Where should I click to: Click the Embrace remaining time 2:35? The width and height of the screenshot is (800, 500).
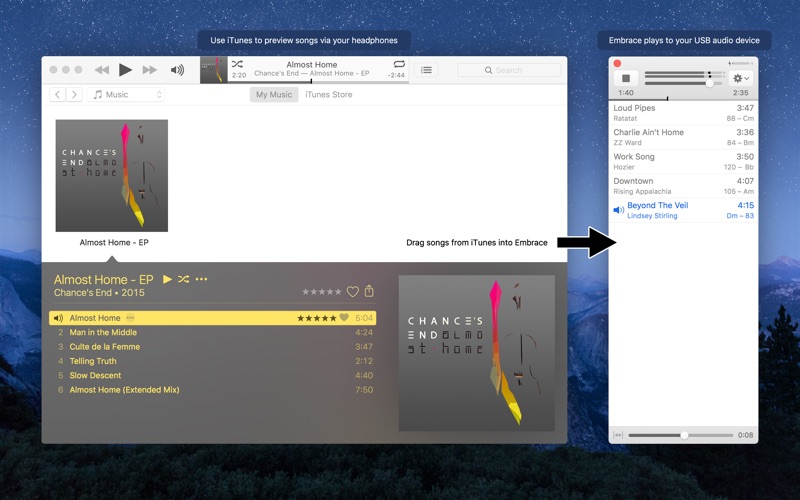[740, 93]
